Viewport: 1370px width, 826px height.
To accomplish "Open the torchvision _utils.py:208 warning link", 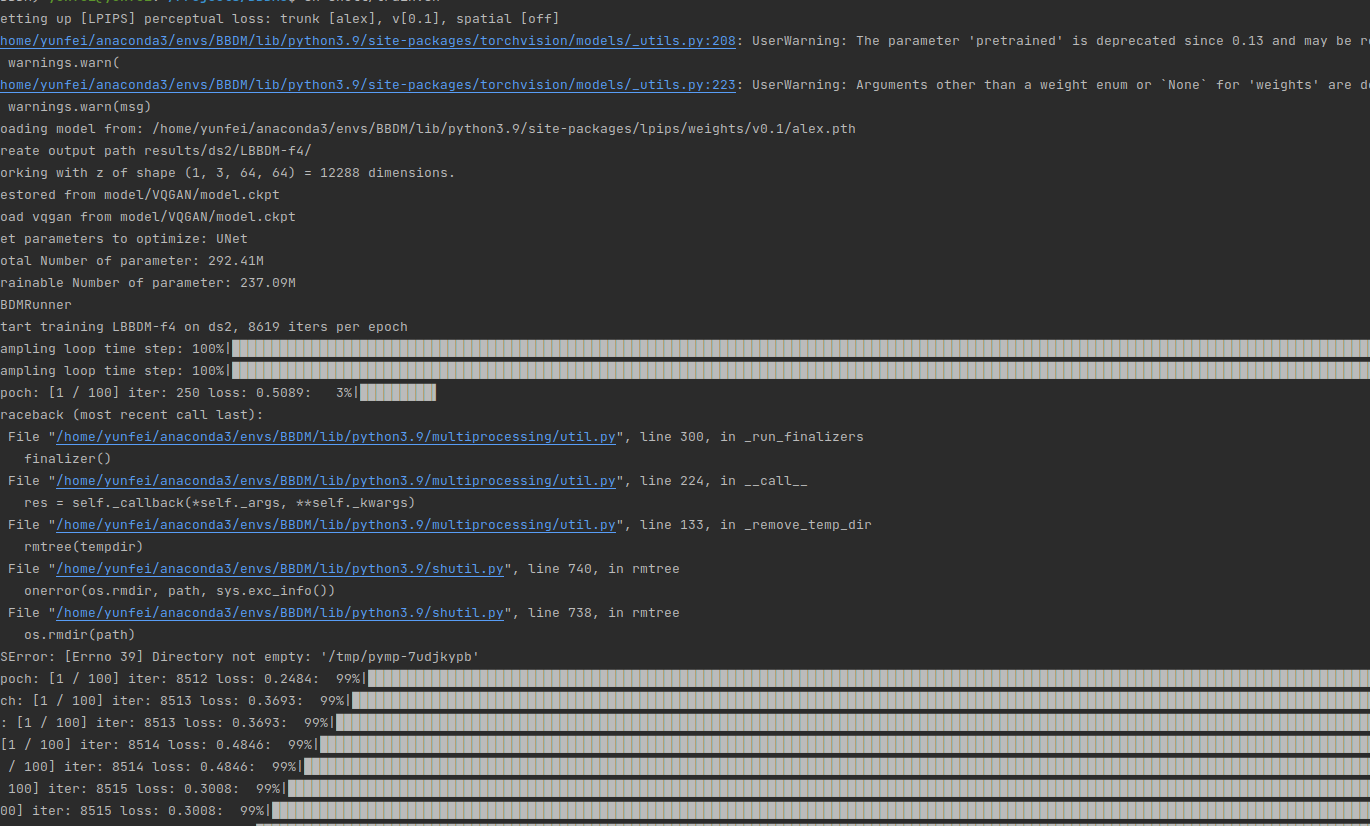I will coord(367,40).
